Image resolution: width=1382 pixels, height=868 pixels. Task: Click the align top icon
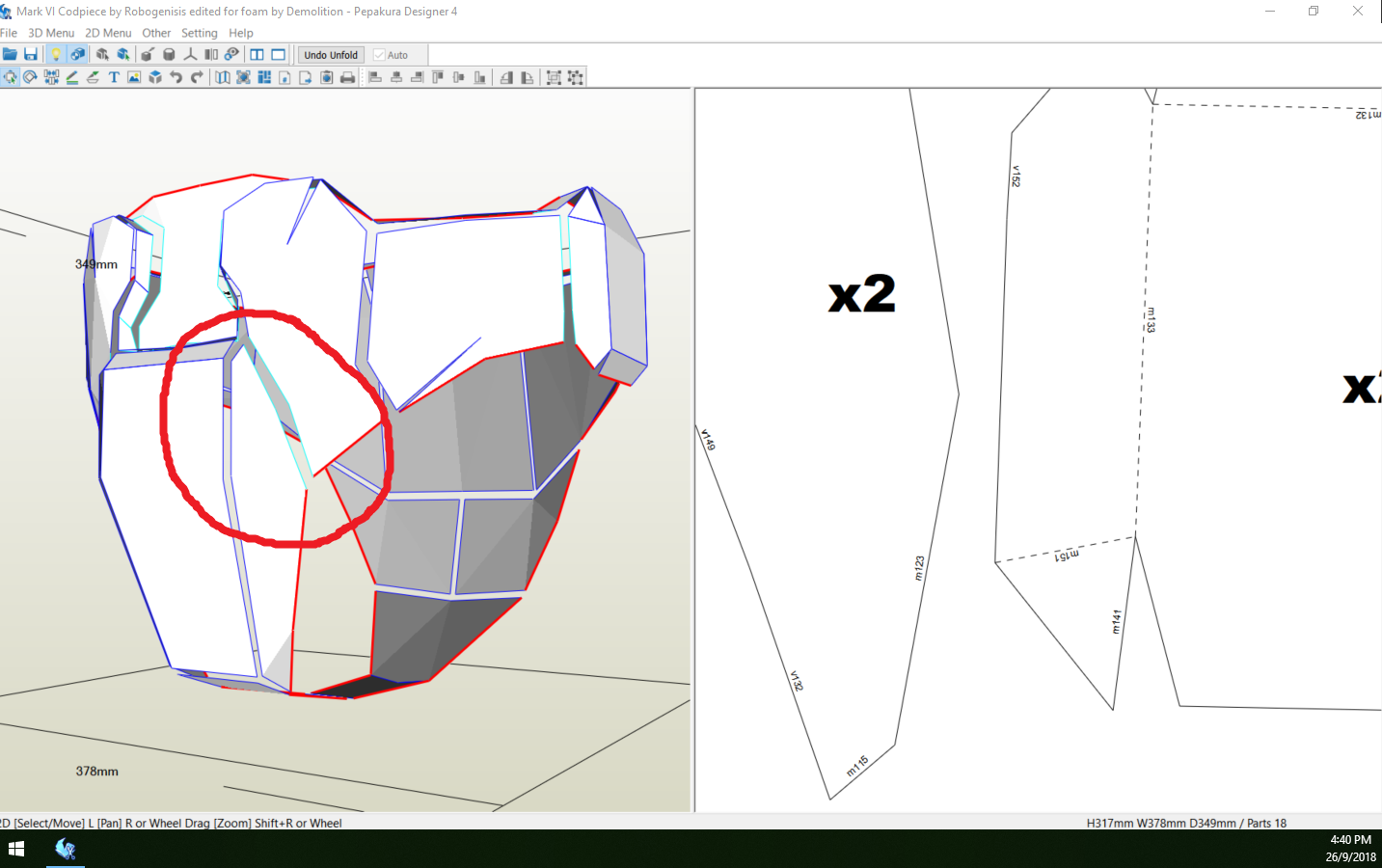click(438, 77)
